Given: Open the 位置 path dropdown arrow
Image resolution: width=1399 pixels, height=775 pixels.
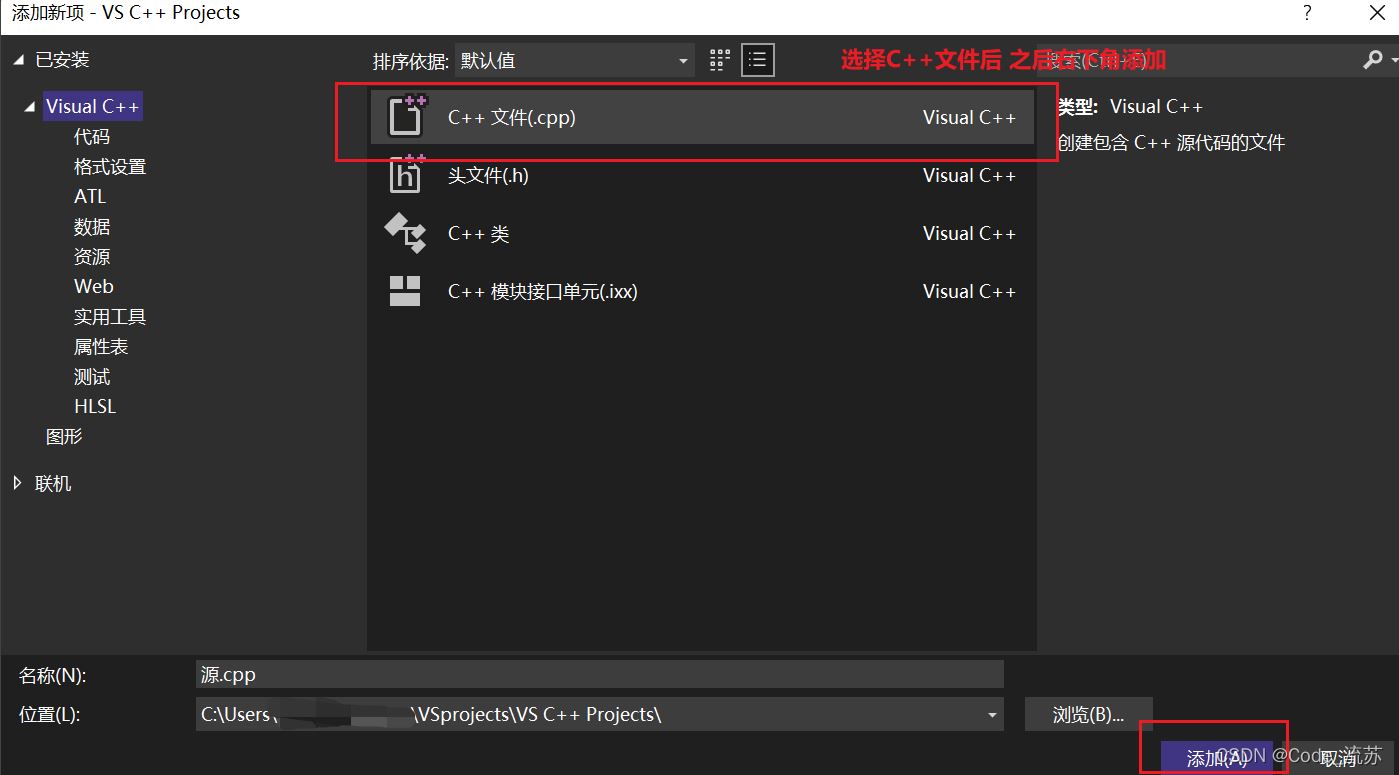Looking at the screenshot, I should click(x=992, y=715).
